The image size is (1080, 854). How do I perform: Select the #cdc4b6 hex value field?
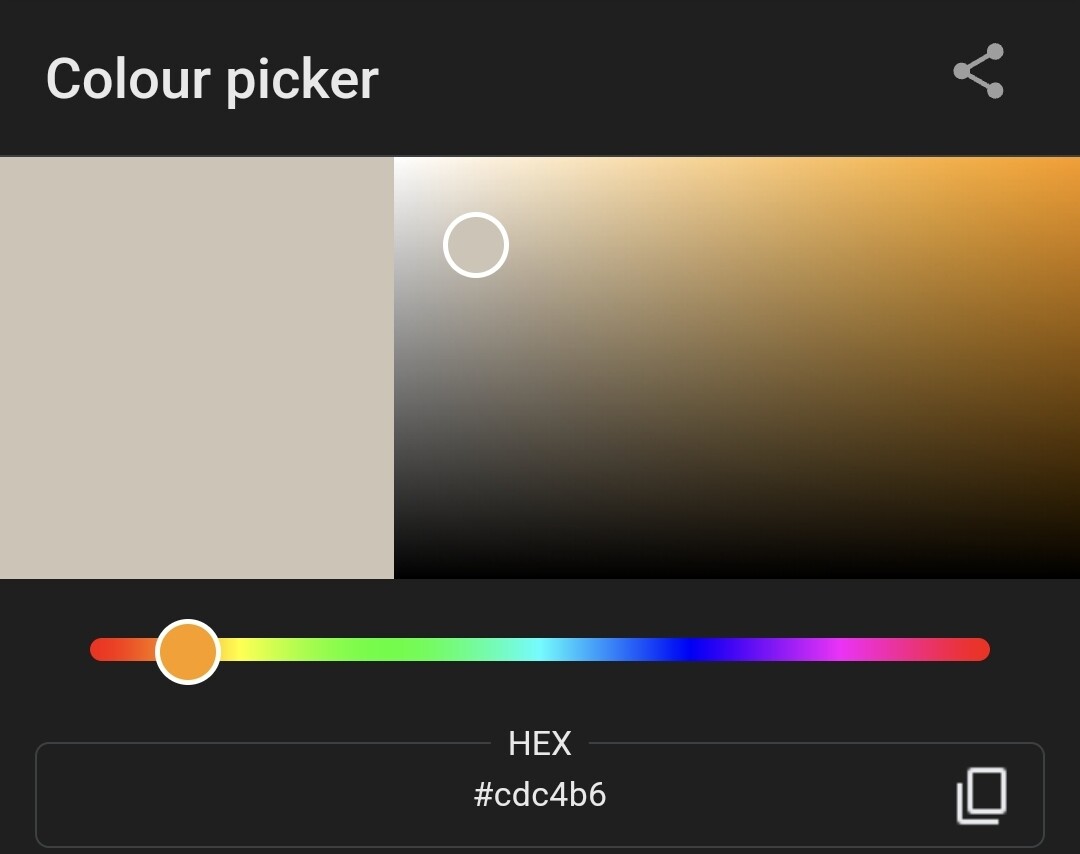coord(540,796)
